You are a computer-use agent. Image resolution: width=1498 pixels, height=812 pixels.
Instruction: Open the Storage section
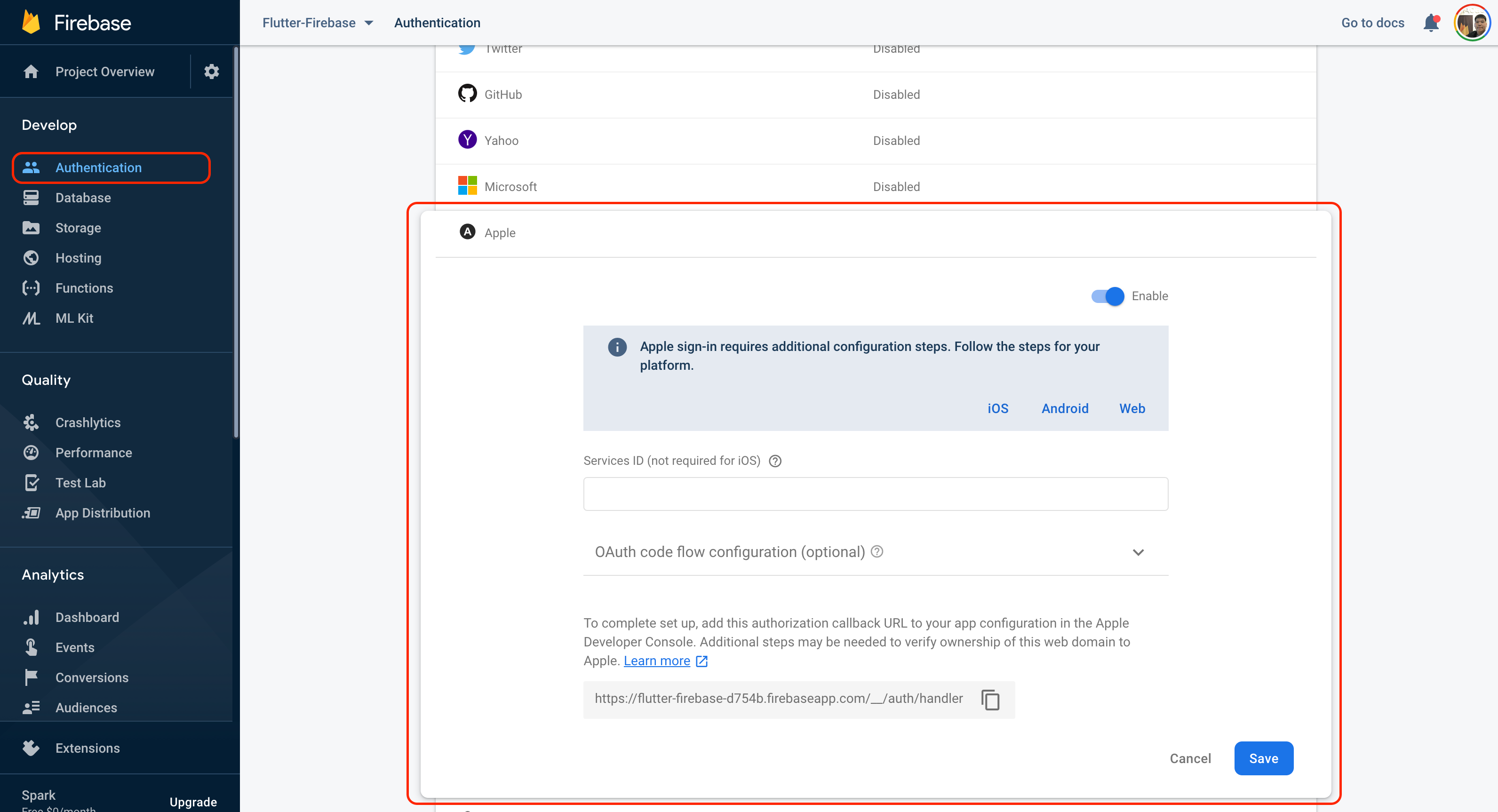click(x=78, y=228)
